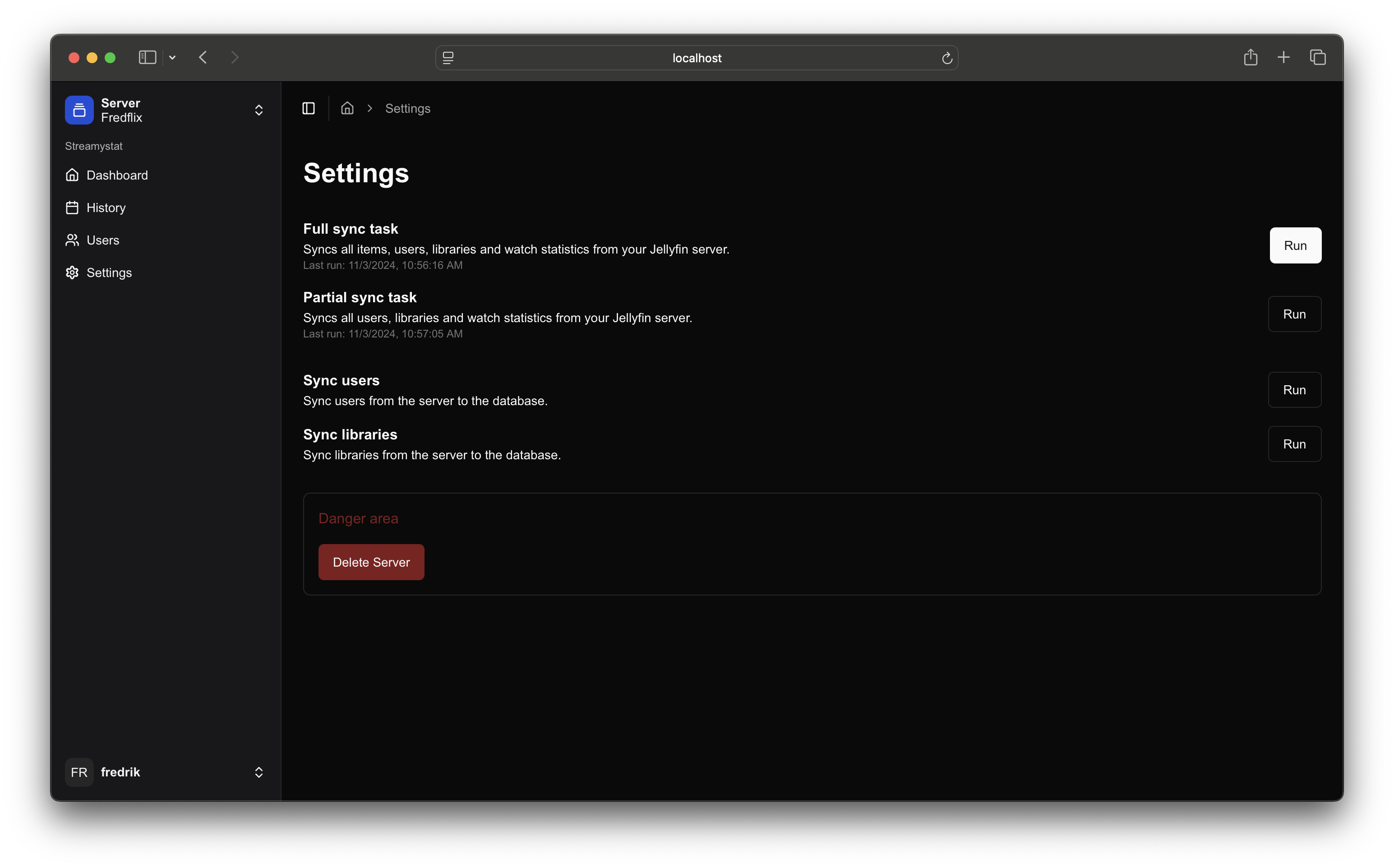Open the Users page
Image resolution: width=1394 pixels, height=868 pixels.
[x=165, y=240]
